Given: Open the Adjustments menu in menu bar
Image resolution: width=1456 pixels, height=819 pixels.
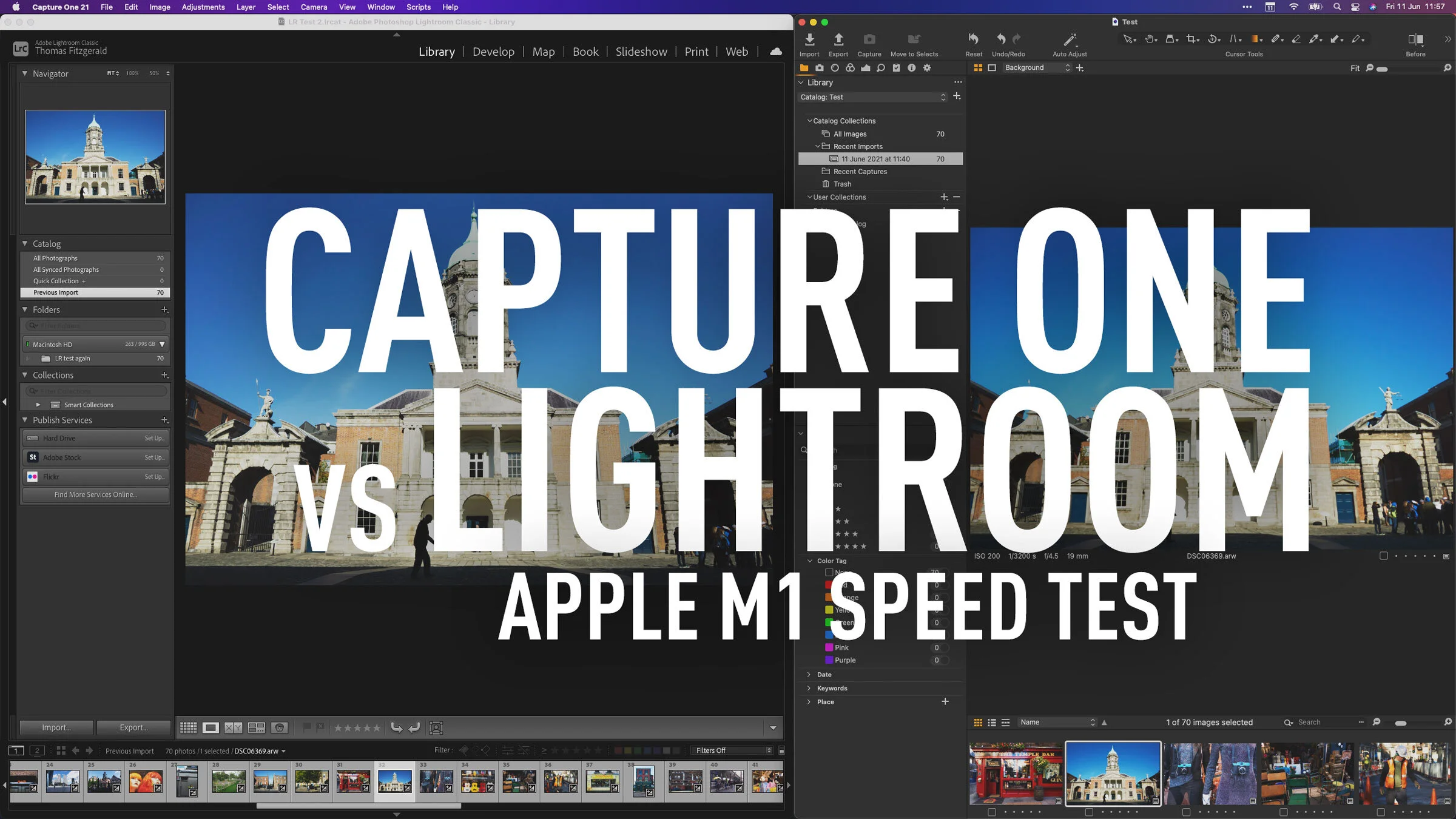Looking at the screenshot, I should (x=203, y=7).
